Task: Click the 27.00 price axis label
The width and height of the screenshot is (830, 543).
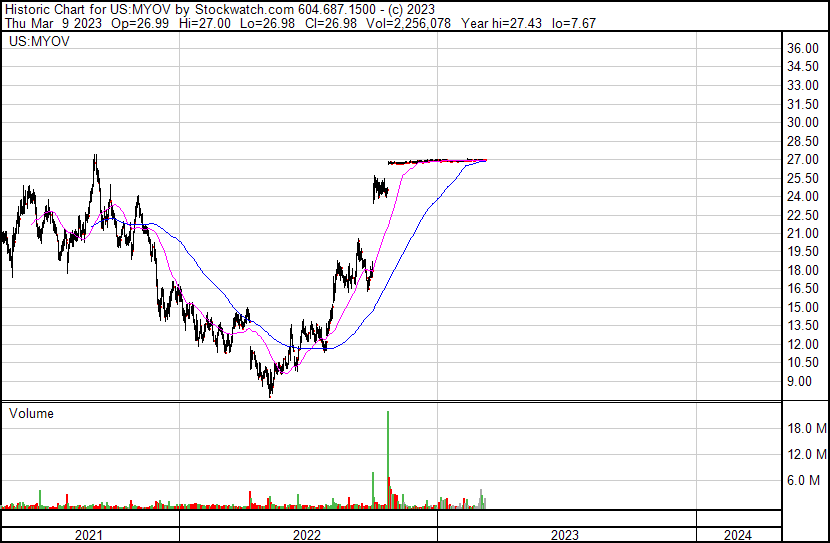Action: (x=803, y=160)
